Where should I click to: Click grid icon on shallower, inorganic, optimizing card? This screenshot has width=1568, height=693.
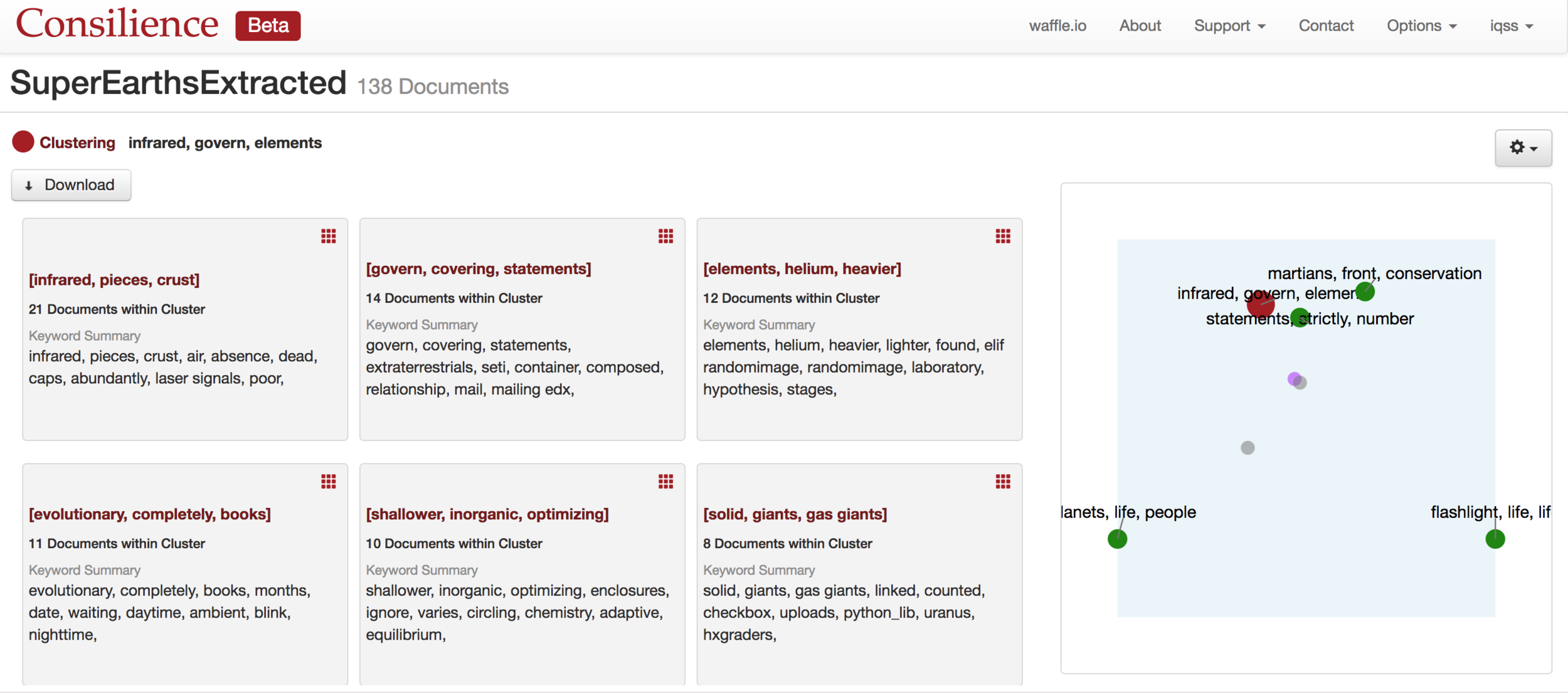(665, 481)
